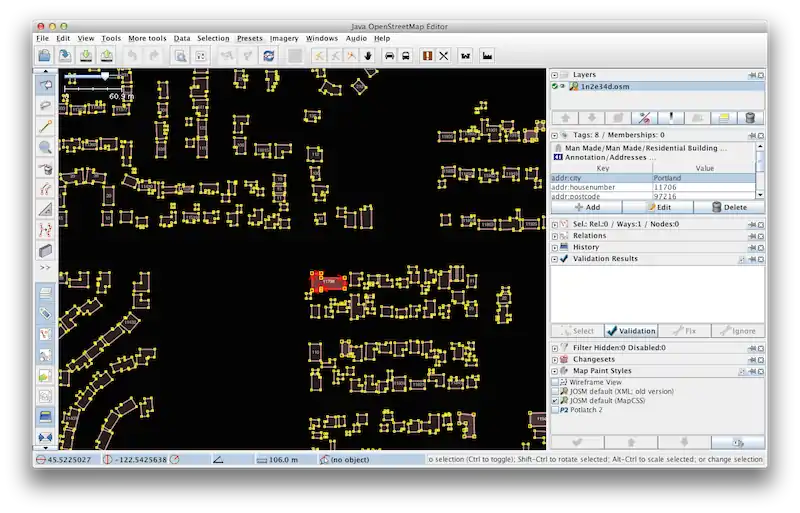Open the Imagery menu
800x513 pixels.
284,38
